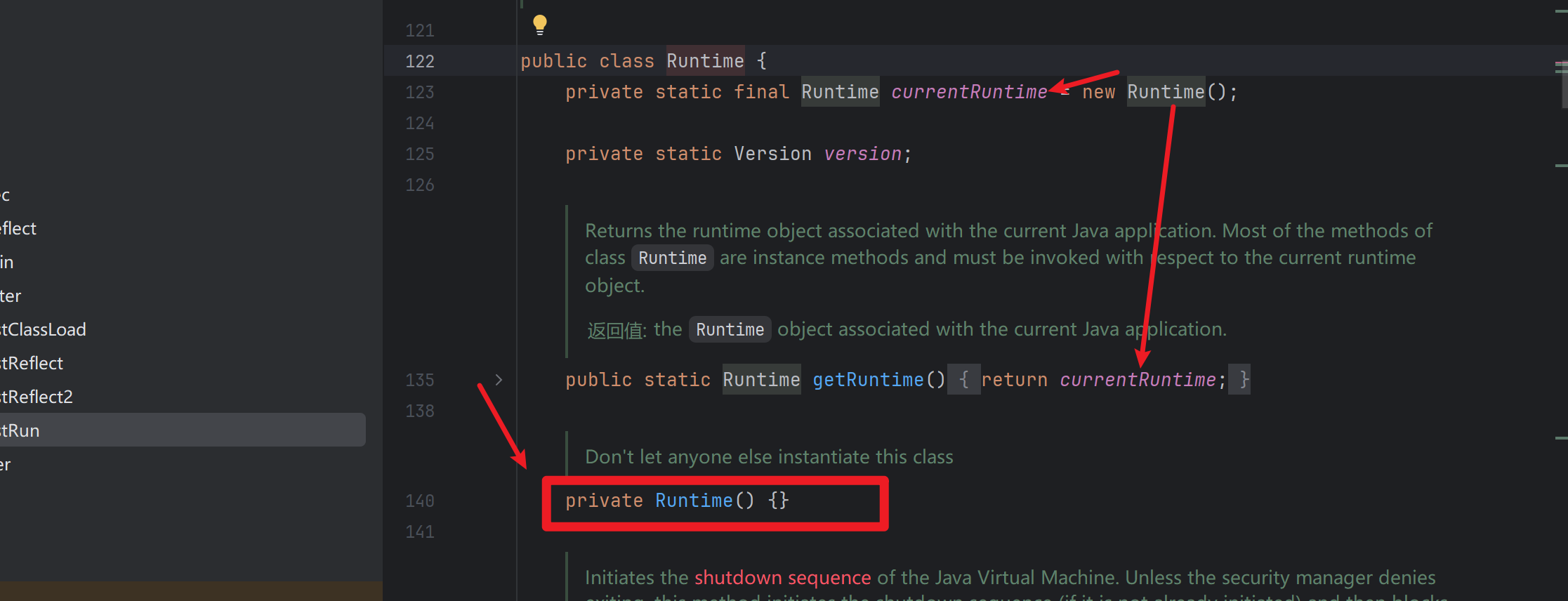Click the 'new' keyword on line 123
The image size is (1568, 601).
pos(1099,92)
